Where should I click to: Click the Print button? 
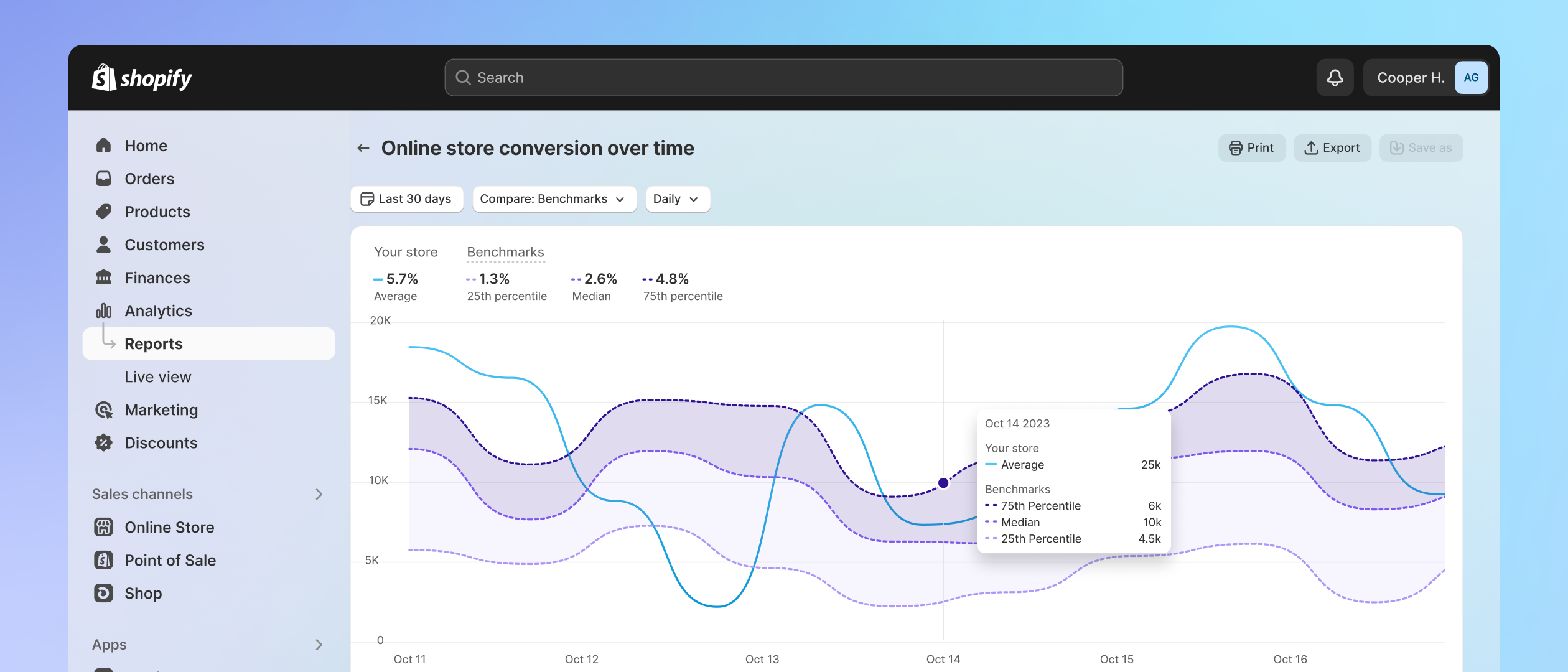[1251, 147]
